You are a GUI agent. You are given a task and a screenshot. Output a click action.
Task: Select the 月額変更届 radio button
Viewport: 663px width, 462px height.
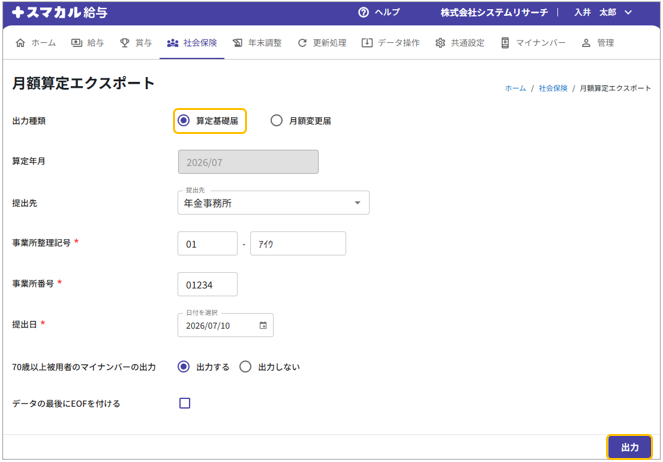coord(277,120)
